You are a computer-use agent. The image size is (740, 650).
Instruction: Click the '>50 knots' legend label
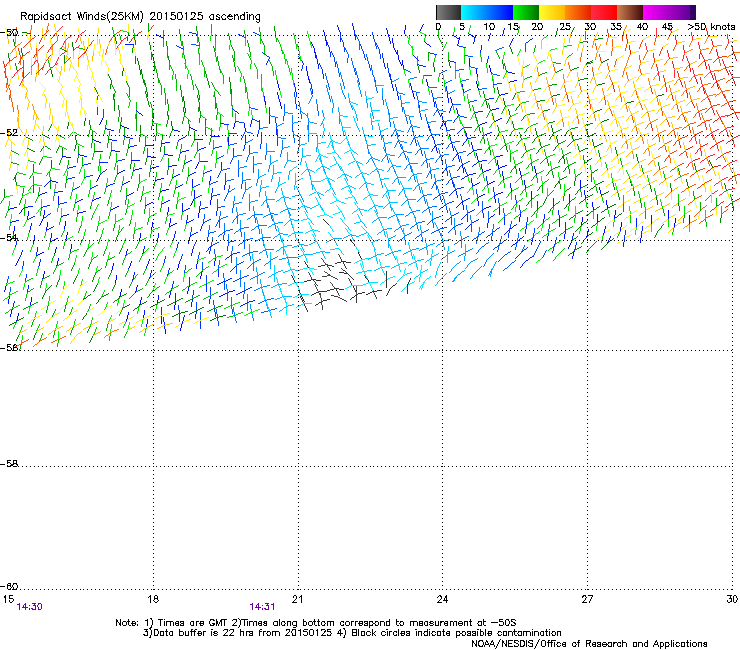tap(711, 27)
